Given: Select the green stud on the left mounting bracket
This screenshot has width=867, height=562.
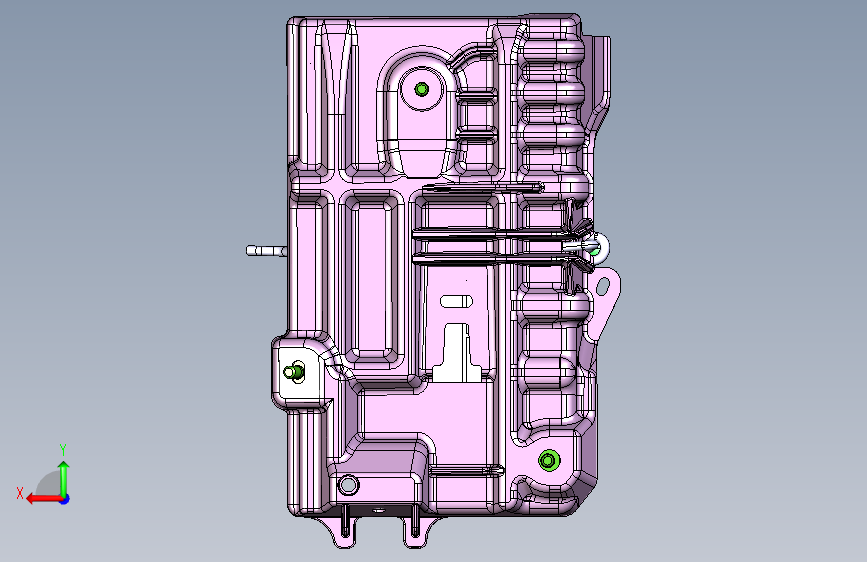Looking at the screenshot, I should click(294, 371).
